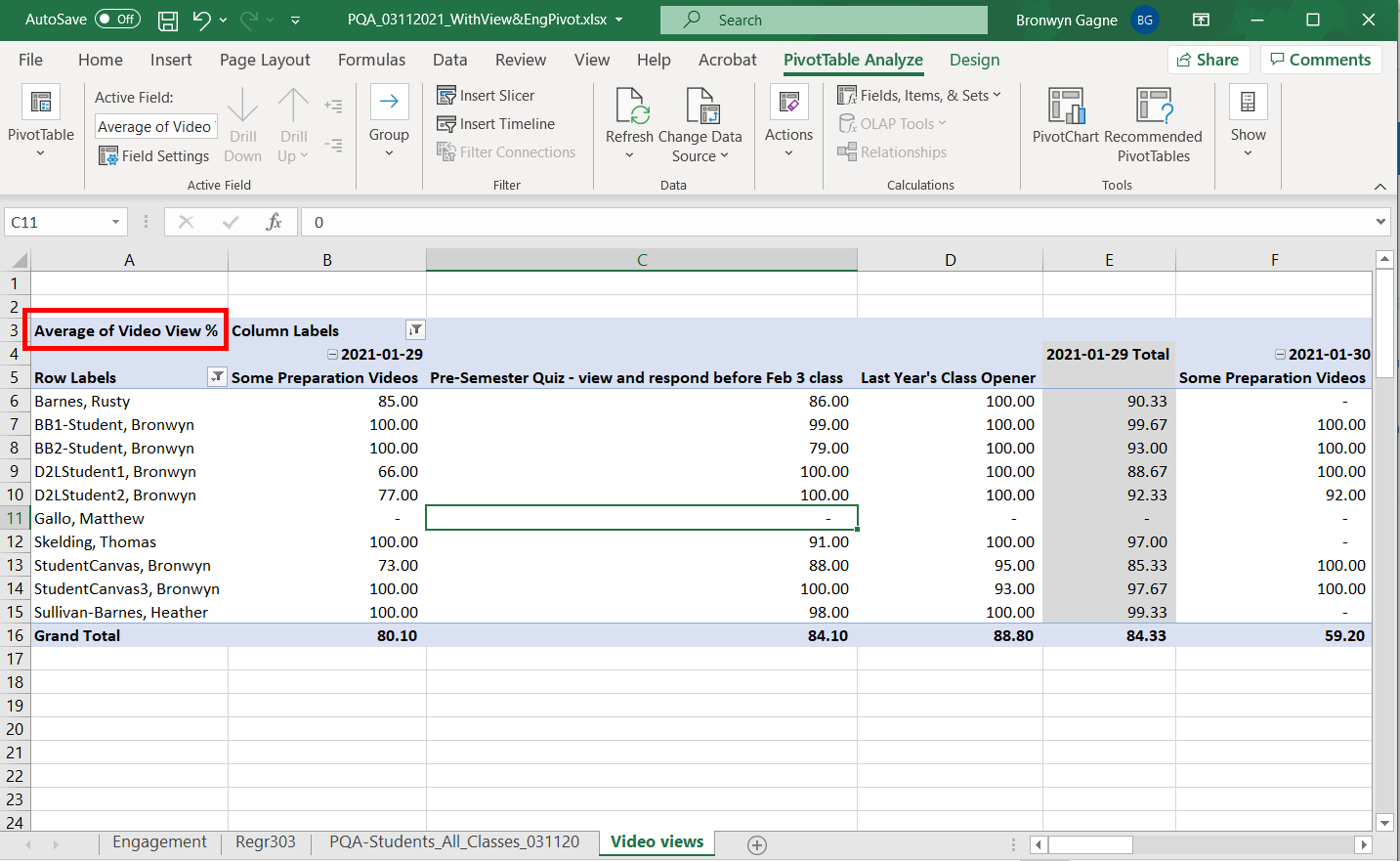Open the Column Labels filter dropdown
This screenshot has width=1400, height=861.
click(415, 330)
